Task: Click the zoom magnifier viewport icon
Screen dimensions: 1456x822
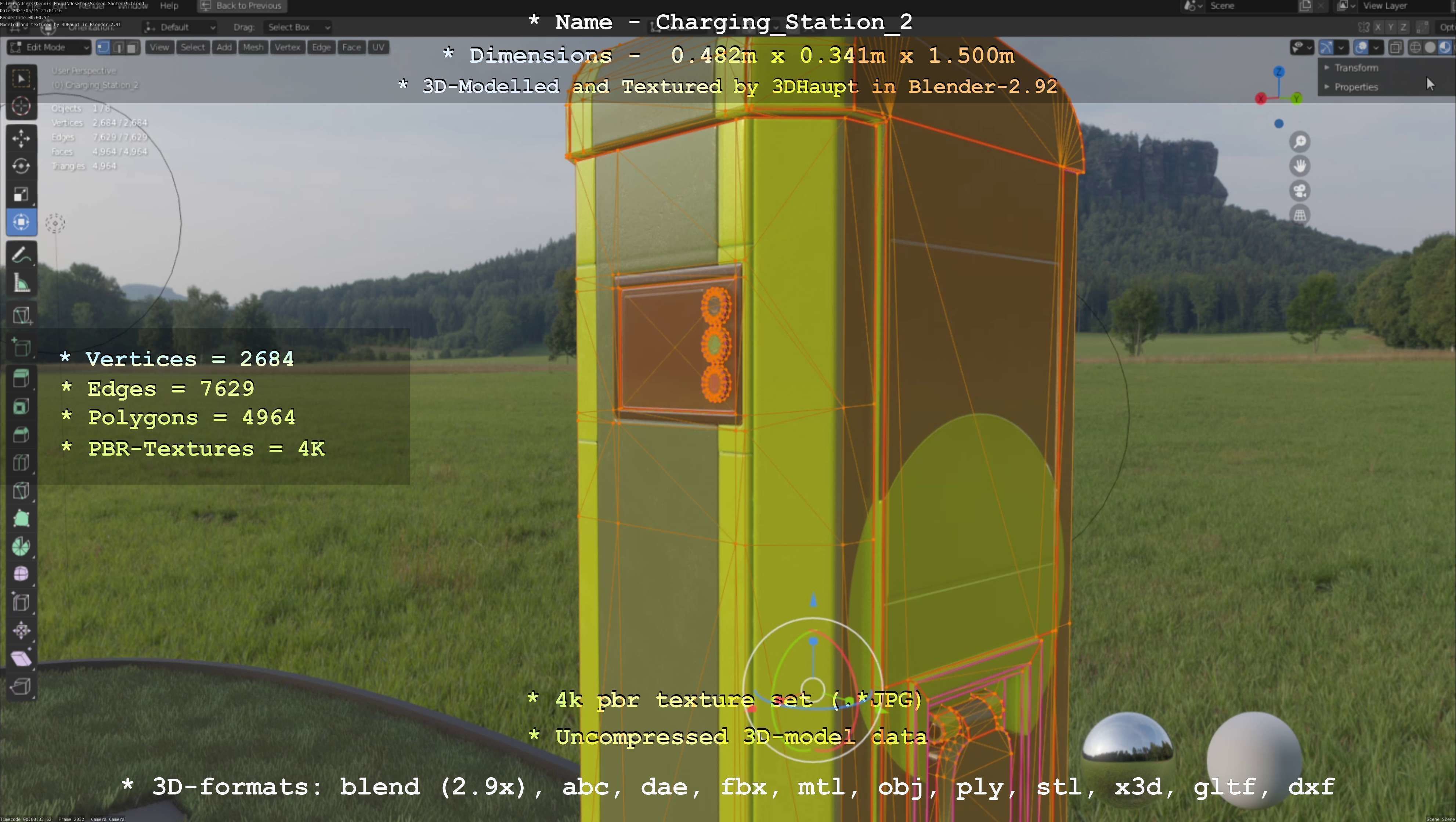Action: (1300, 141)
